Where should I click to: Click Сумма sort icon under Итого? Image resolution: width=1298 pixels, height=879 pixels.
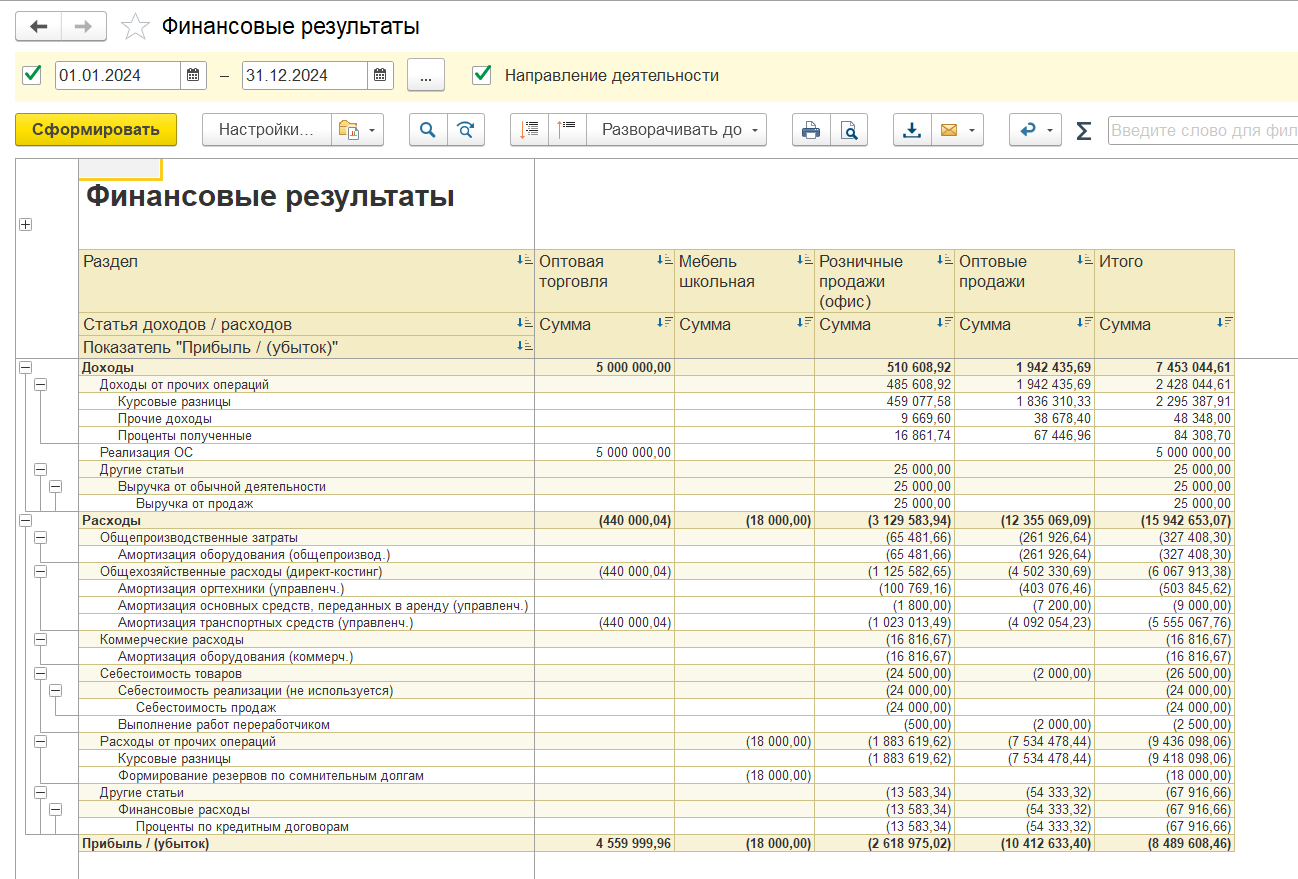[x=1225, y=323]
